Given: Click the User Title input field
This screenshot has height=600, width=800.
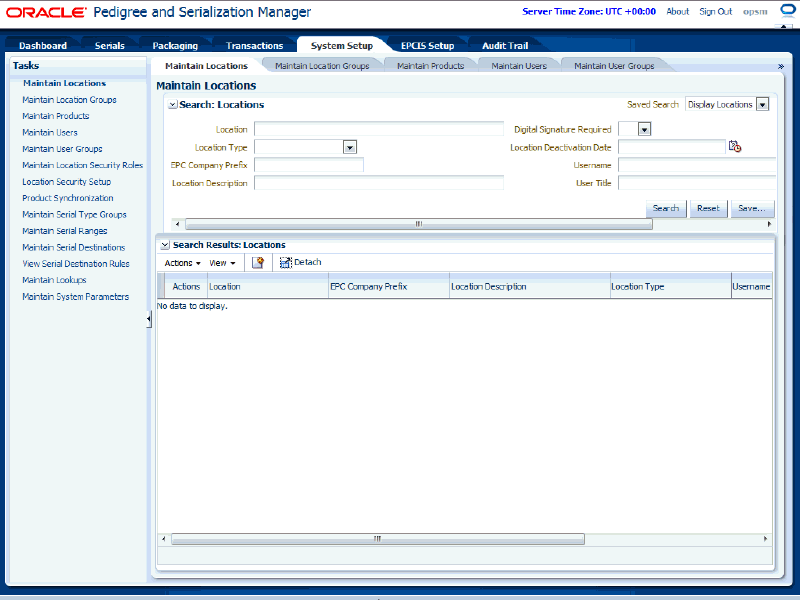Looking at the screenshot, I should coord(697,183).
